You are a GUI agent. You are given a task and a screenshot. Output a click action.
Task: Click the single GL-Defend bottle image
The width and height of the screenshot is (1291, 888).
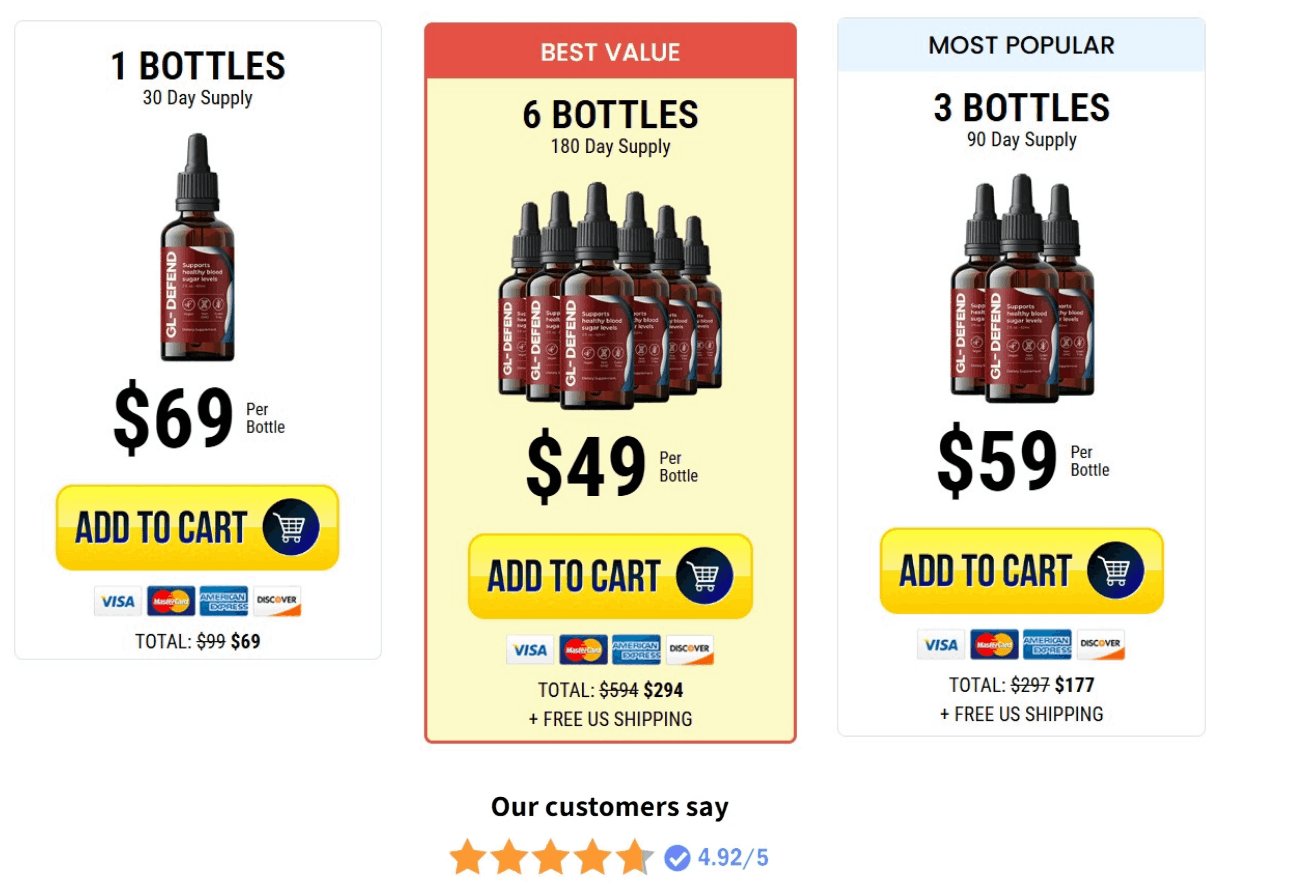coord(197,248)
